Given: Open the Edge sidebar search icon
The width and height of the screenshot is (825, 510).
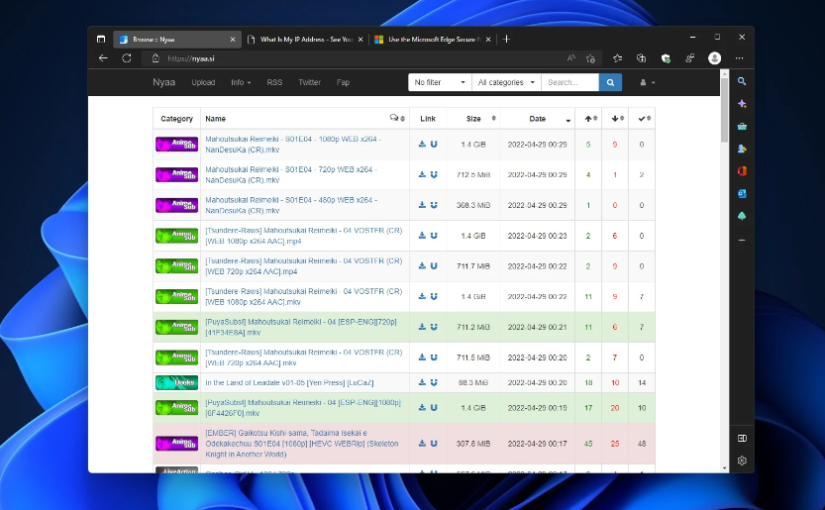Looking at the screenshot, I should point(742,82).
